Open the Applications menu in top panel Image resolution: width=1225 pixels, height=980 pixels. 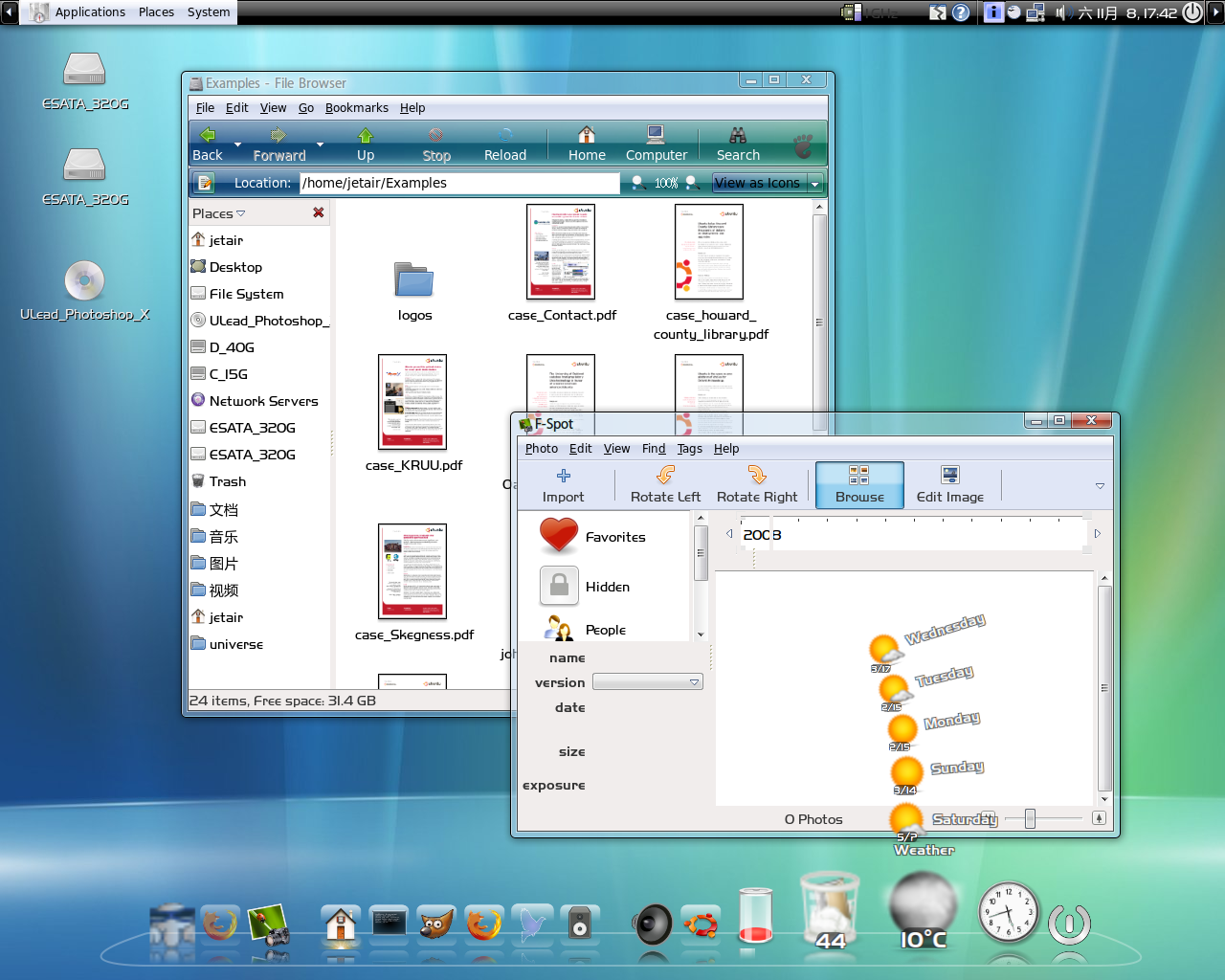coord(90,12)
